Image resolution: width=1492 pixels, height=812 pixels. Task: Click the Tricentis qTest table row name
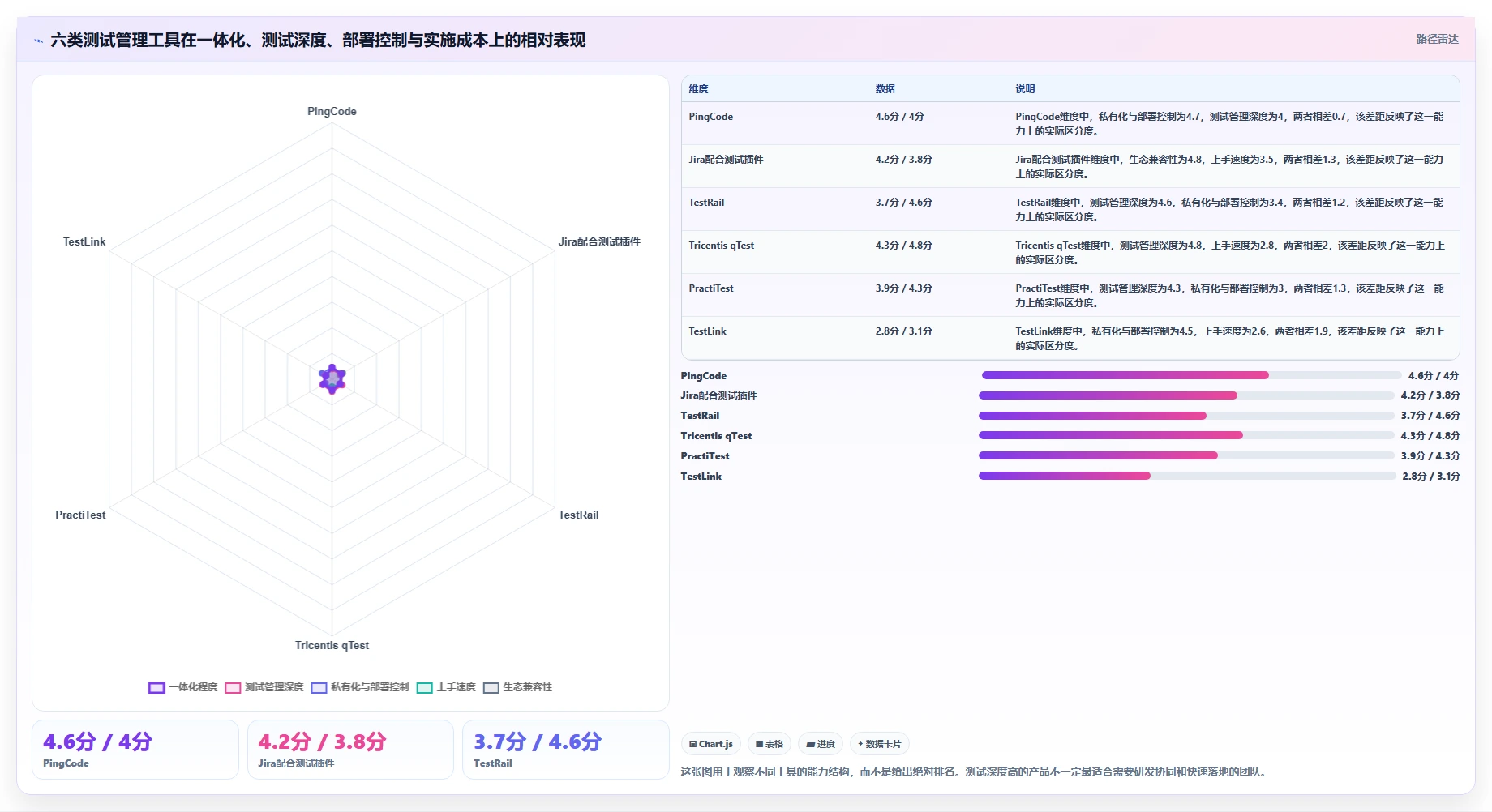[x=721, y=246]
